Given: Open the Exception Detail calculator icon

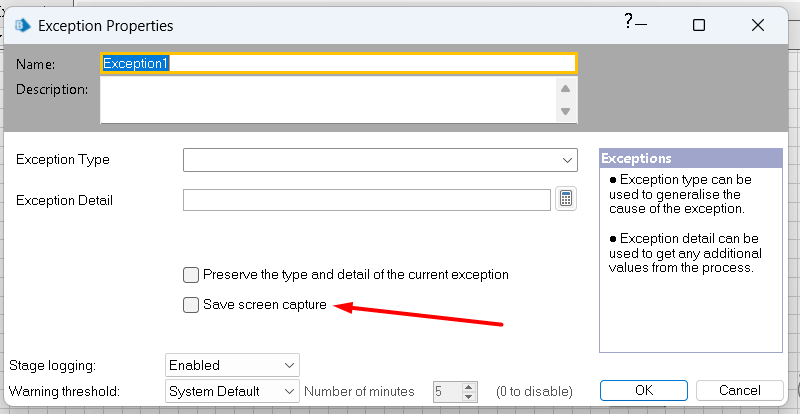Looking at the screenshot, I should coord(566,199).
